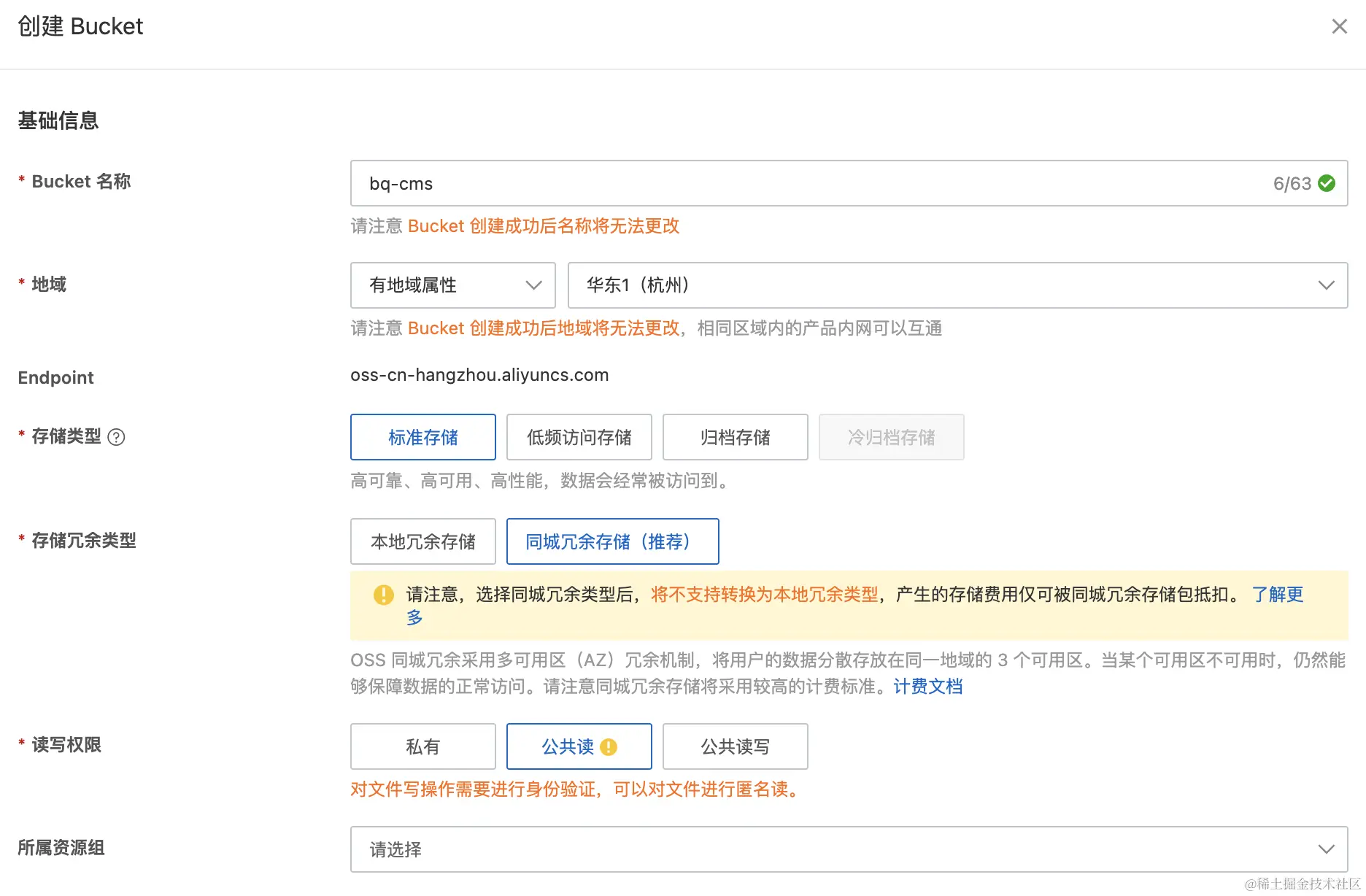This screenshot has height=896, width=1366.
Task: Close the 创建 Bucket dialog
Action: point(1339,27)
